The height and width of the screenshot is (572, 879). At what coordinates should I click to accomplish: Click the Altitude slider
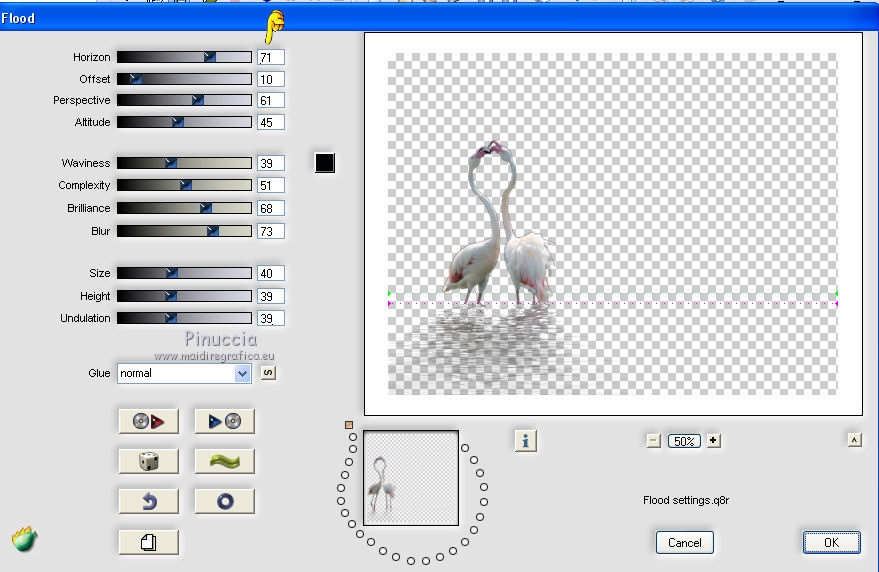(184, 122)
